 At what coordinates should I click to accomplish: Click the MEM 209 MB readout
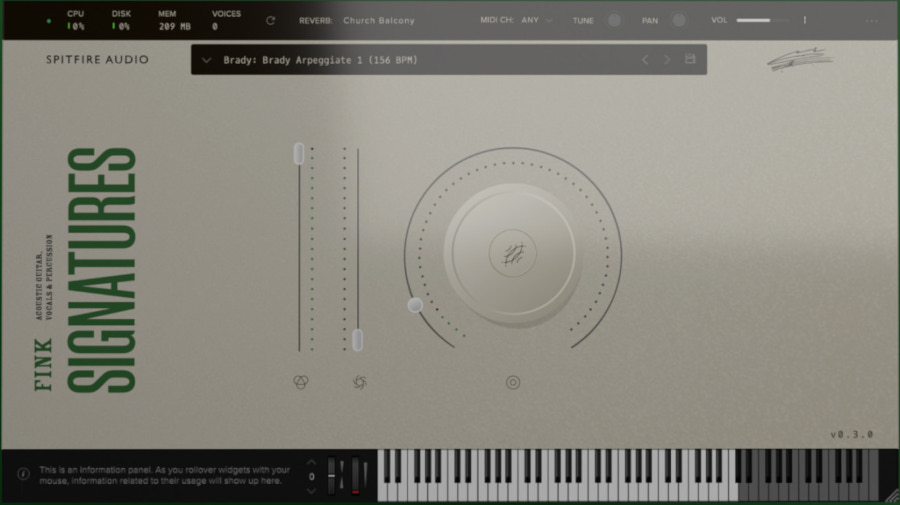tap(174, 20)
